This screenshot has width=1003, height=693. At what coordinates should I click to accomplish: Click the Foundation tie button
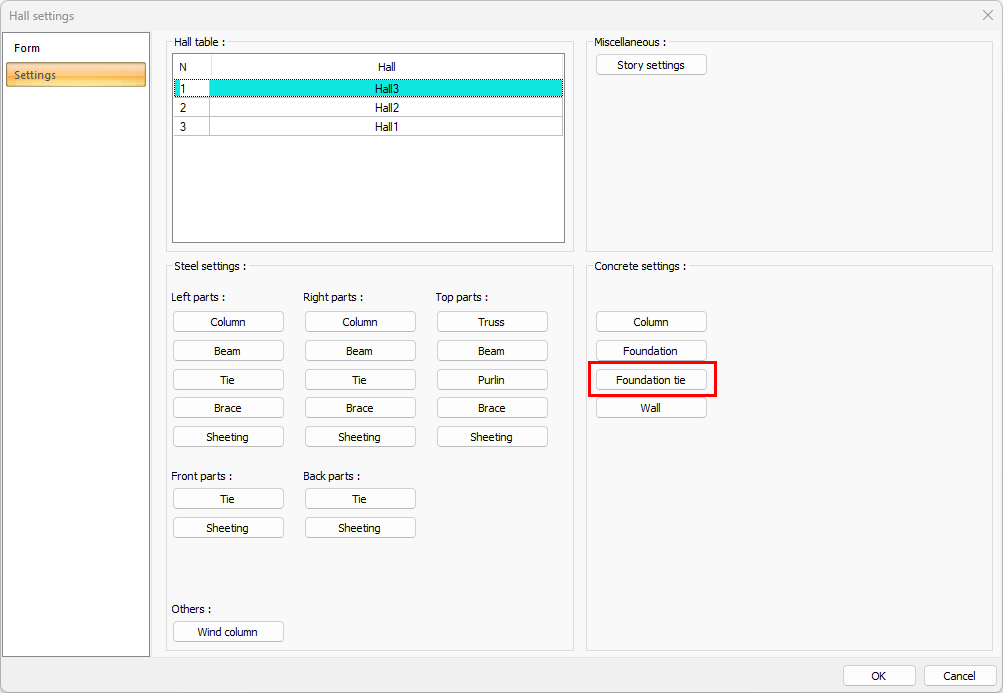[x=651, y=380]
